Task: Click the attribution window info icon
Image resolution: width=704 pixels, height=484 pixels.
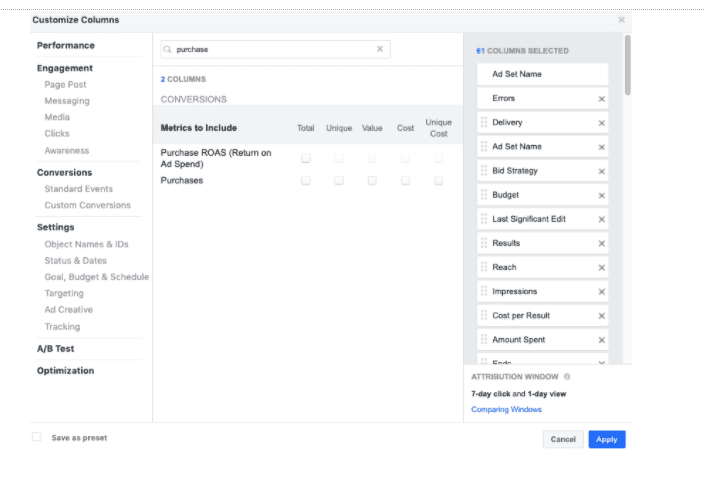Action: point(567,377)
